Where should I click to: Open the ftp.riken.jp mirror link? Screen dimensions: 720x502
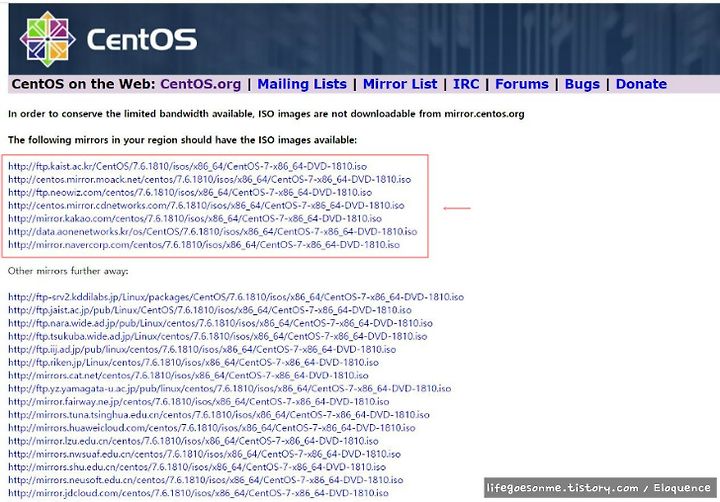coord(193,362)
